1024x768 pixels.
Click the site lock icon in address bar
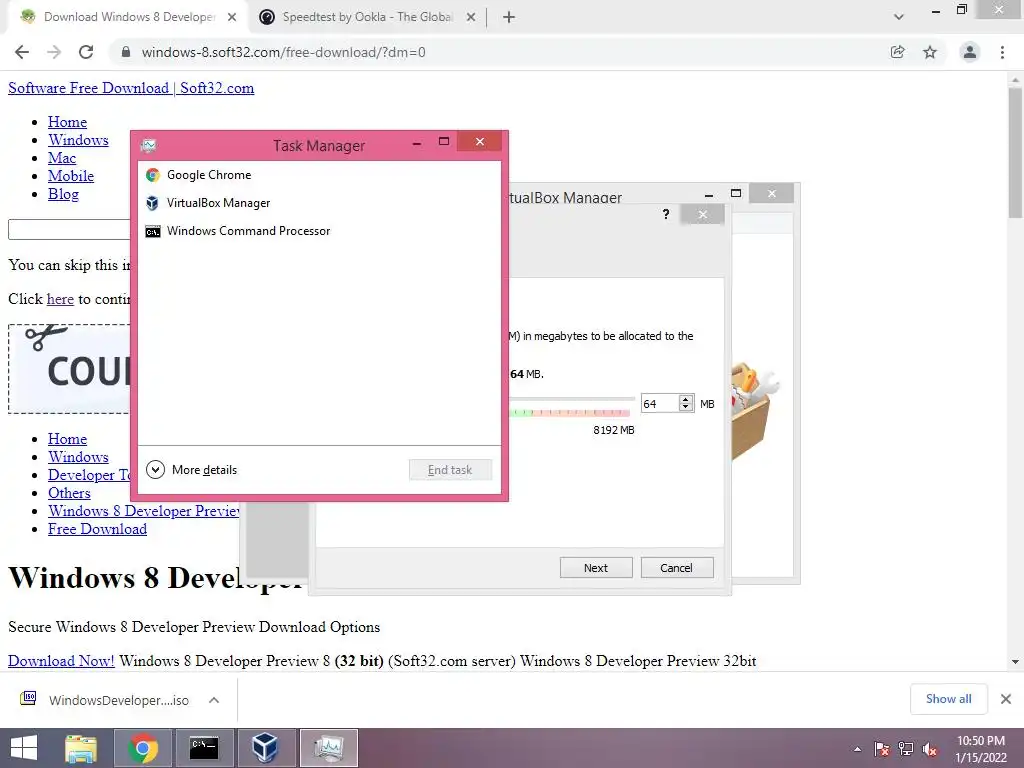pos(126,52)
